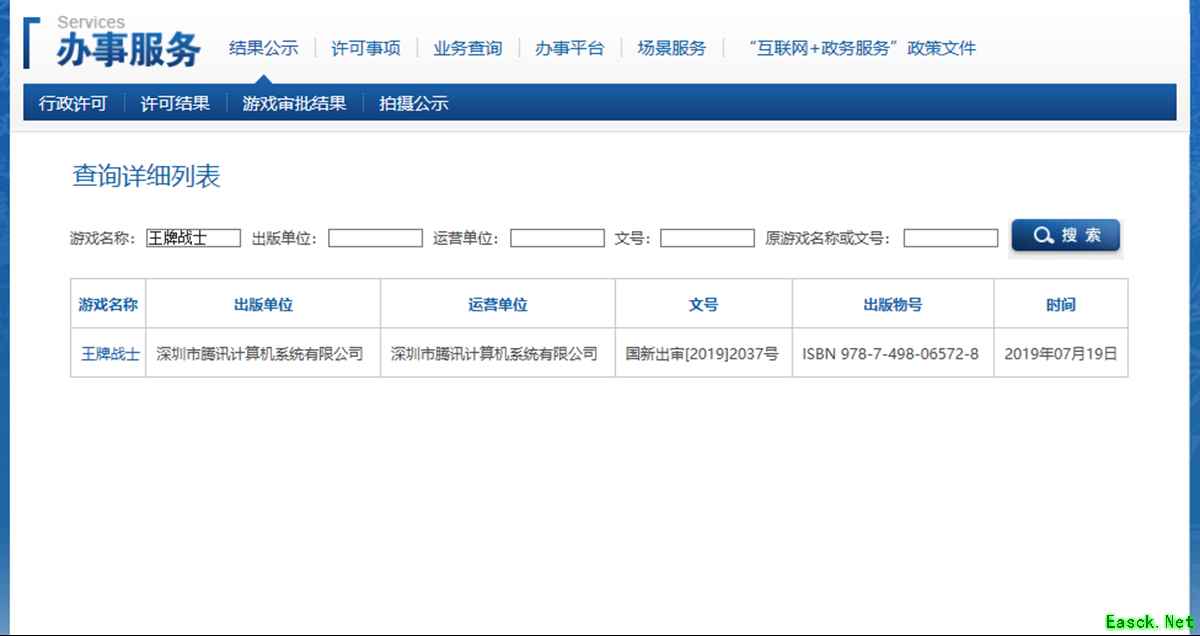Click the 搜索 search button

[x=1066, y=236]
